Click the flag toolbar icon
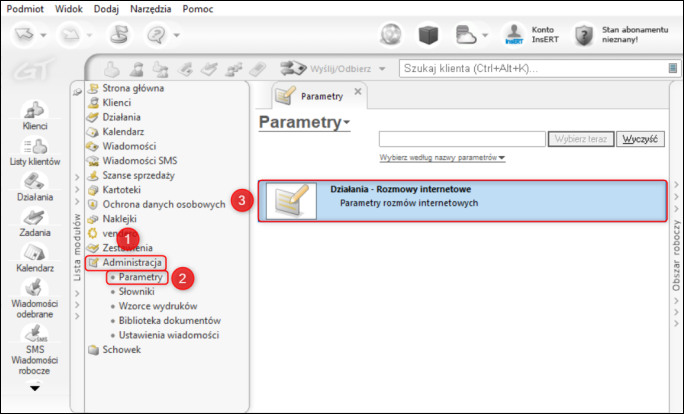Image resolution: width=684 pixels, height=414 pixels. [x=119, y=35]
